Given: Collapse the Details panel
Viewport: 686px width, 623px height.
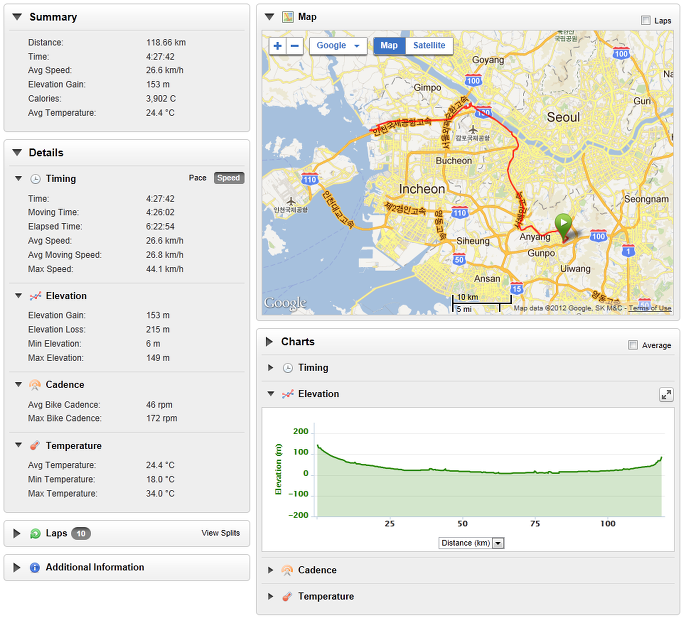Looking at the screenshot, I should [17, 153].
